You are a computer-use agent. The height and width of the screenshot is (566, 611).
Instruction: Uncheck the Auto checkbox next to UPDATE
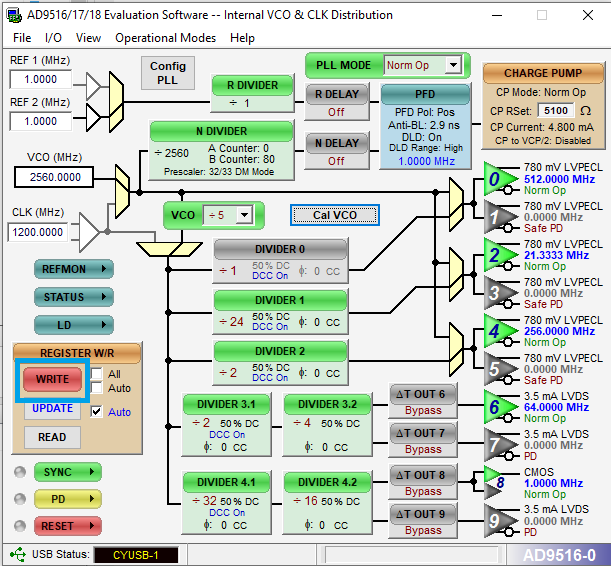pyautogui.click(x=97, y=412)
